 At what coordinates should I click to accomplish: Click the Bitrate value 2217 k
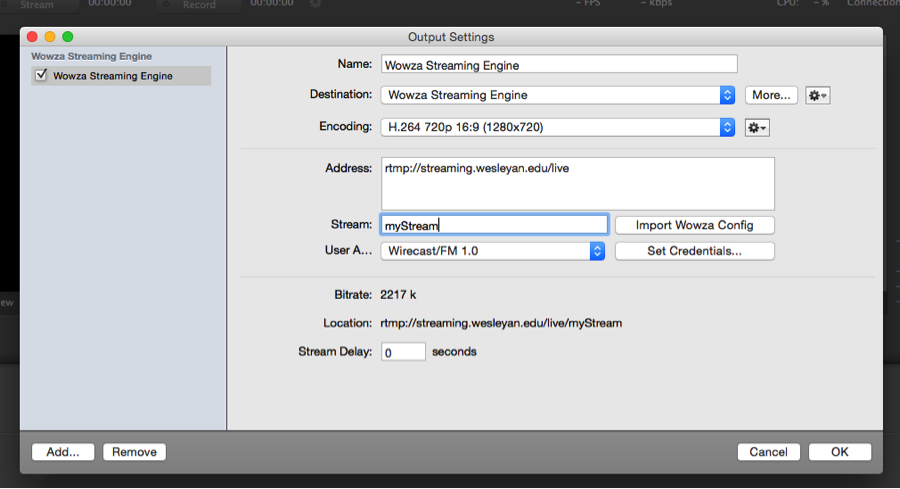click(x=398, y=295)
